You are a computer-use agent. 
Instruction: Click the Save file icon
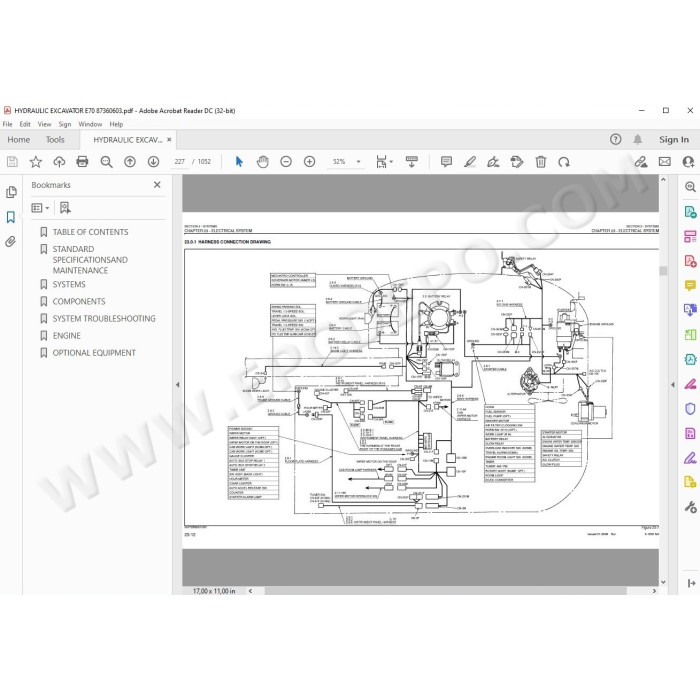12,162
